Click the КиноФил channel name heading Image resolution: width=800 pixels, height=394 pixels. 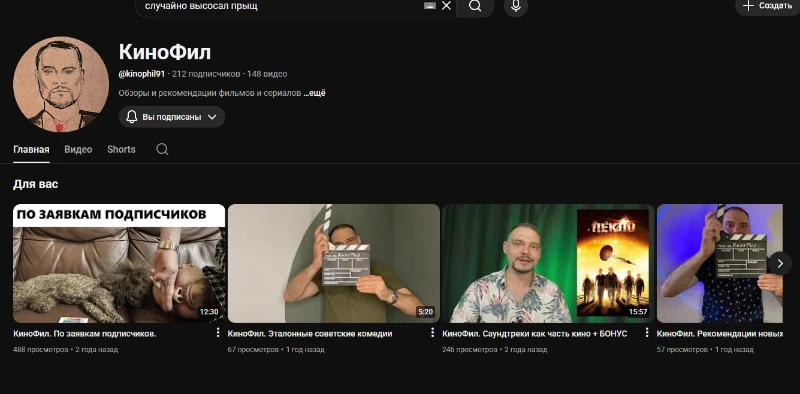point(165,52)
